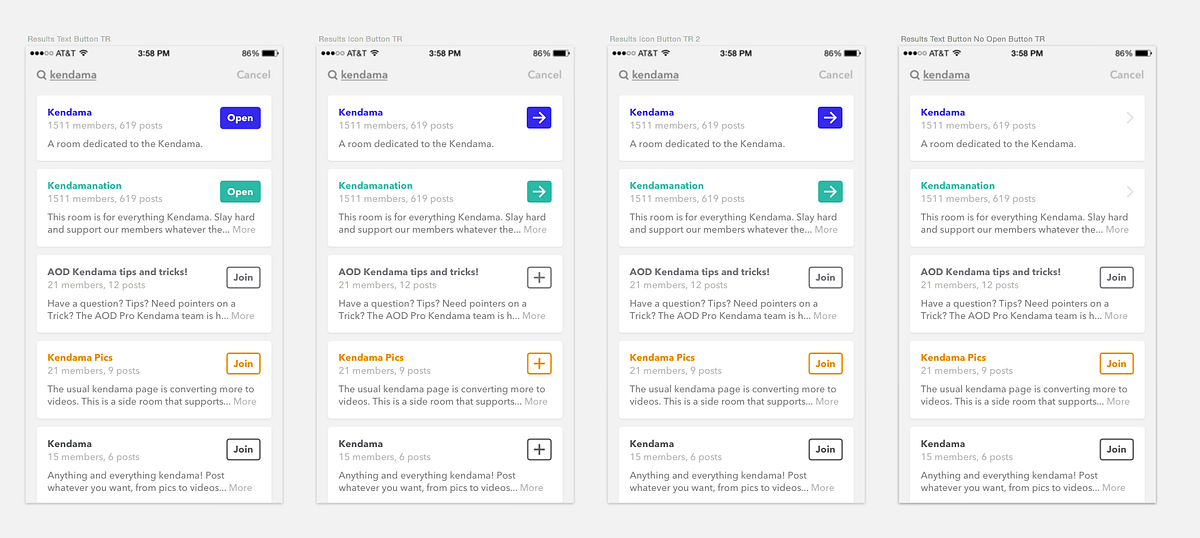
Task: Open Kendama room via chevron in fourth mockup
Action: [x=1130, y=118]
